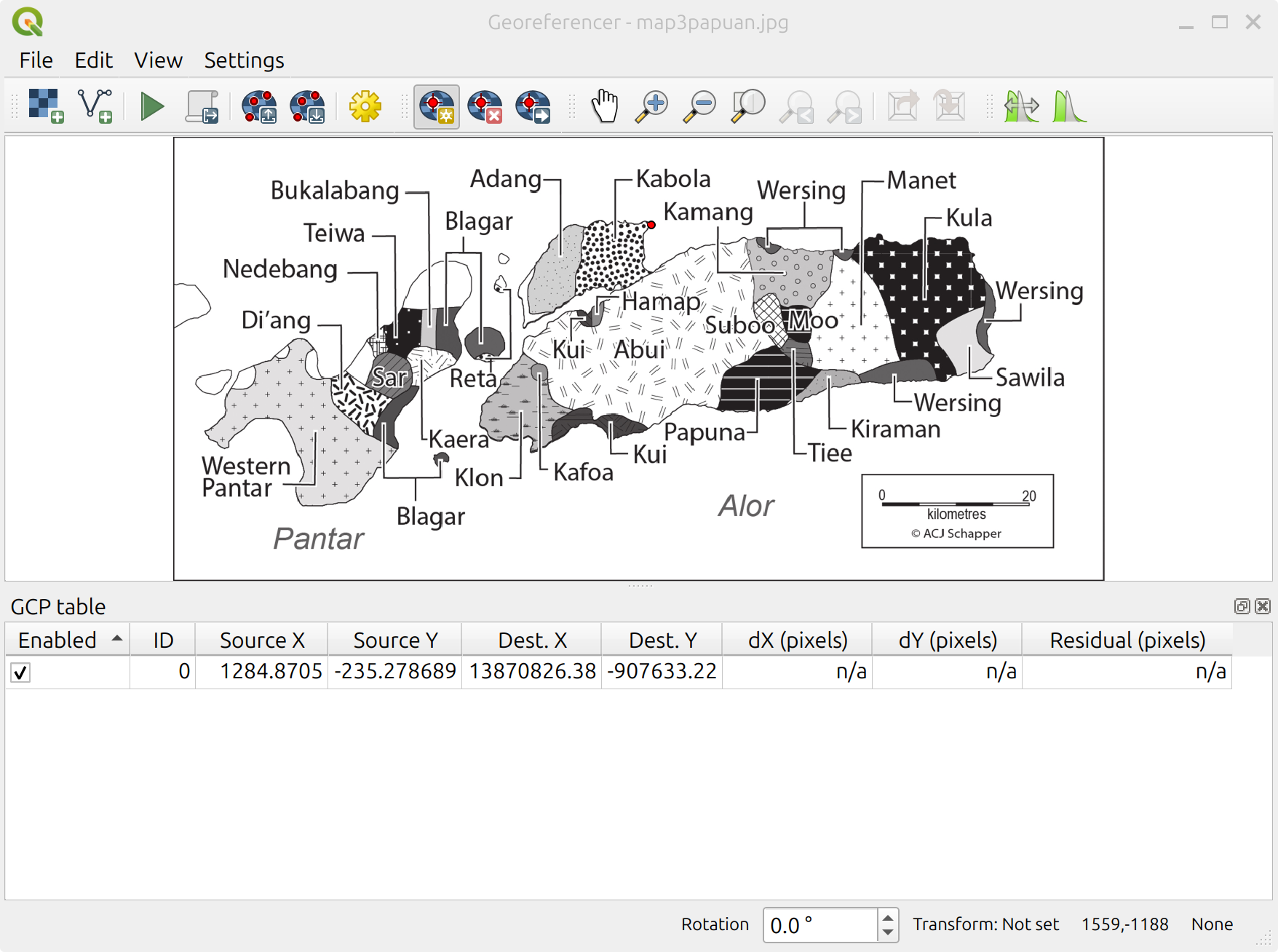Screen dimensions: 1278x952
Task: Open a new raster file to georeference
Action: (x=44, y=106)
